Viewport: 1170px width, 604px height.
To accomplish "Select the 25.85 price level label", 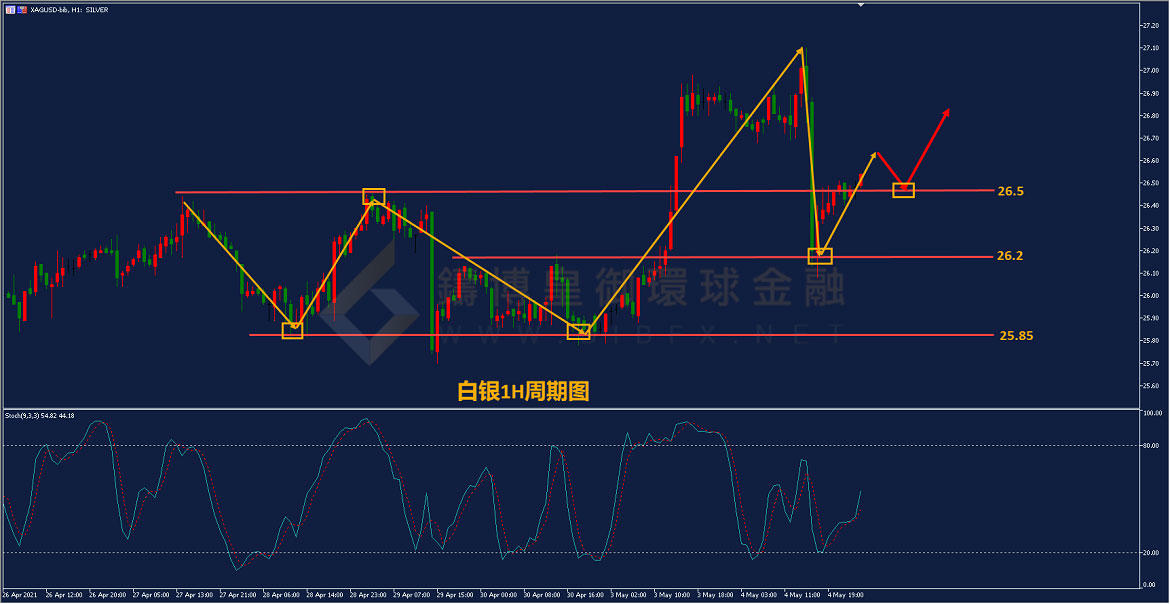I will (1015, 335).
